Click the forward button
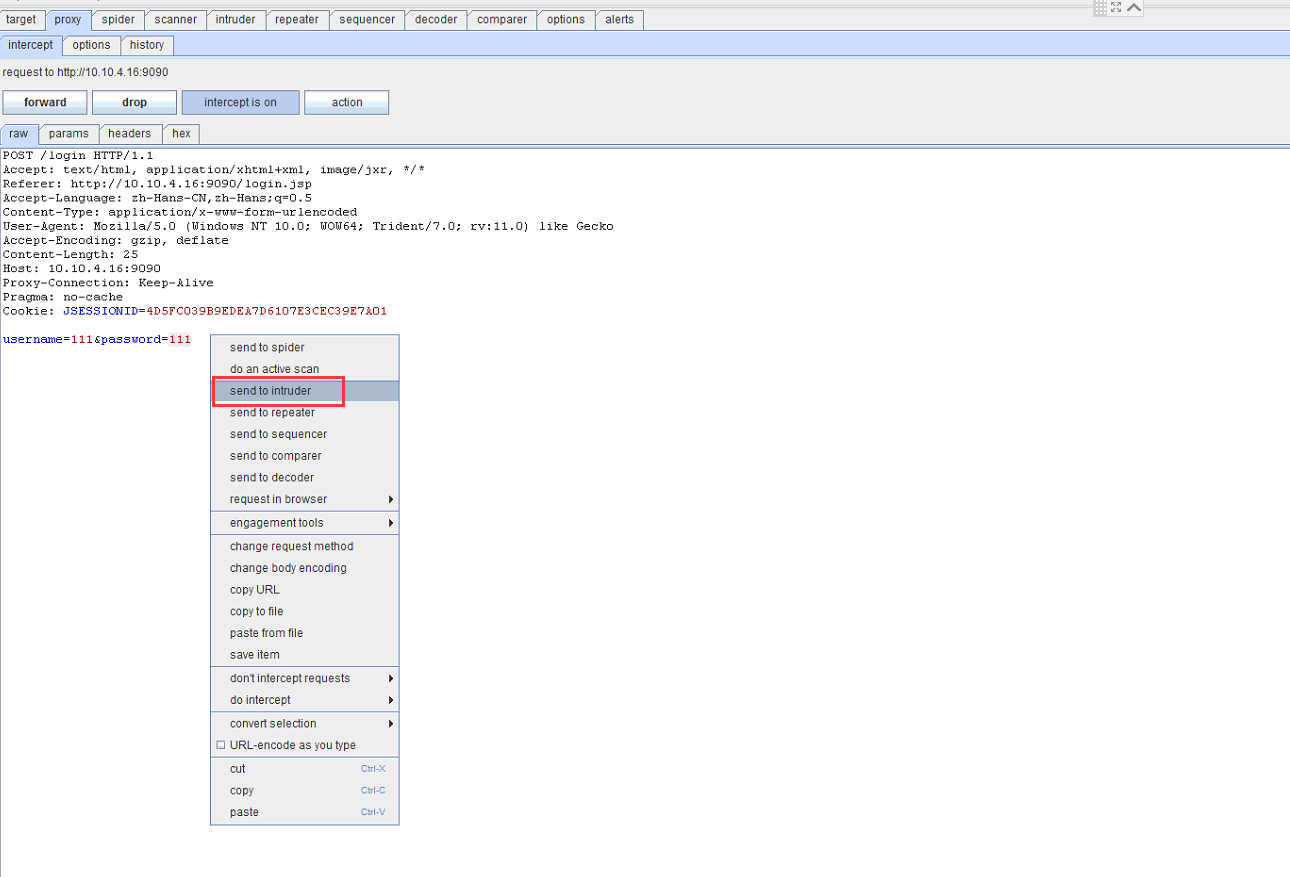Viewport: 1290px width, 877px height. click(x=45, y=102)
